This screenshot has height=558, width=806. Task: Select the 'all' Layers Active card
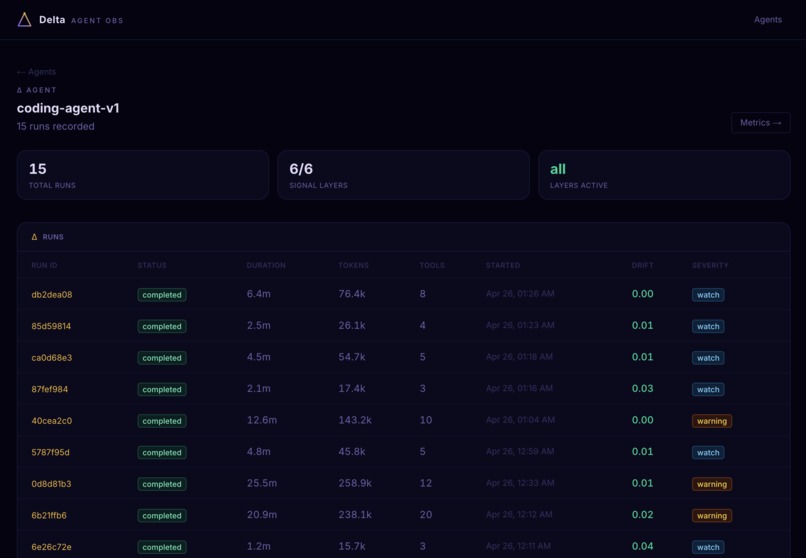coord(664,175)
